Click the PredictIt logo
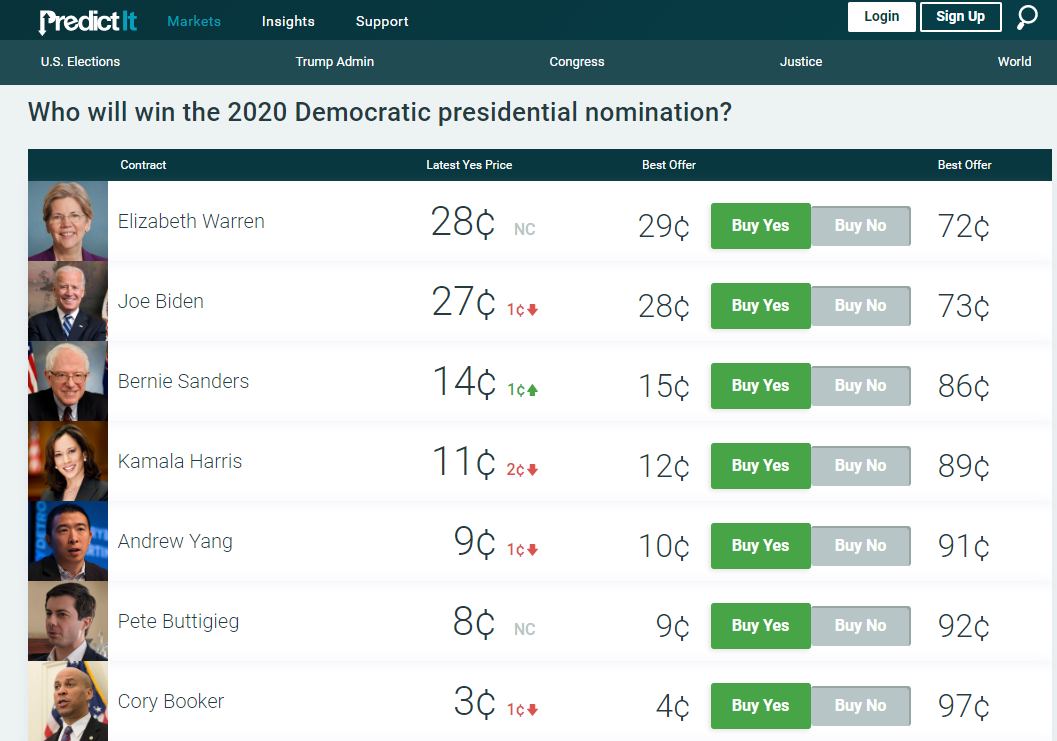1057x741 pixels. (90, 20)
